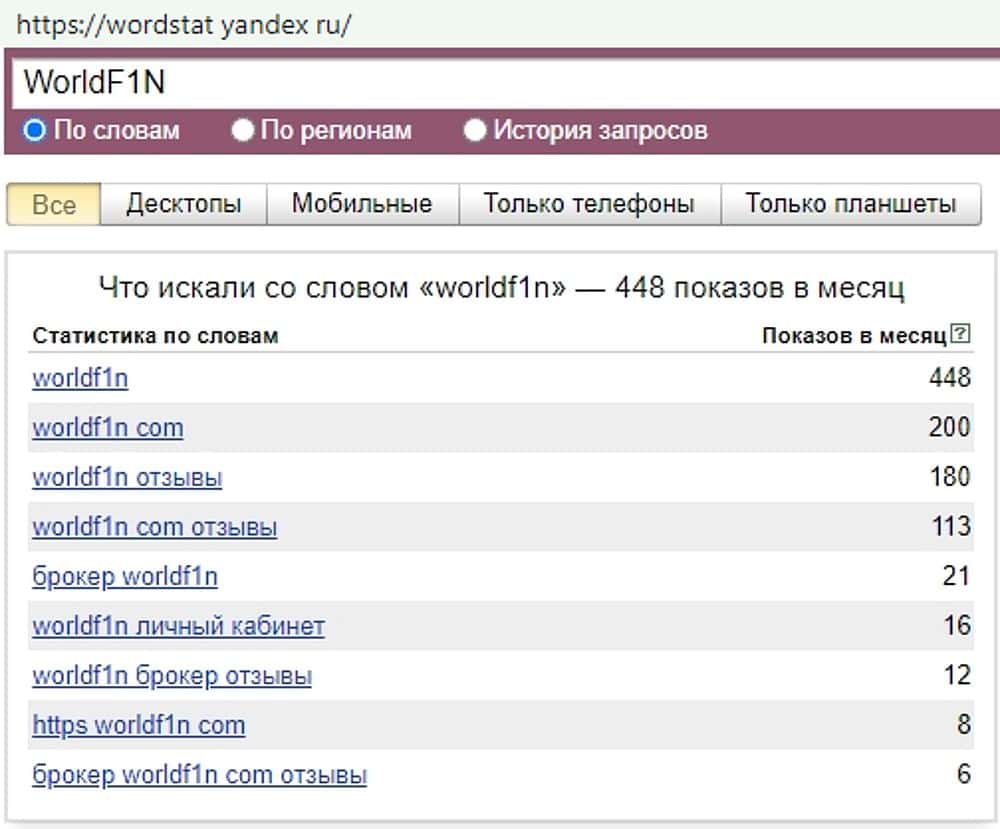
Task: Open the worldf1n личный кабинет link
Action: click(x=179, y=627)
